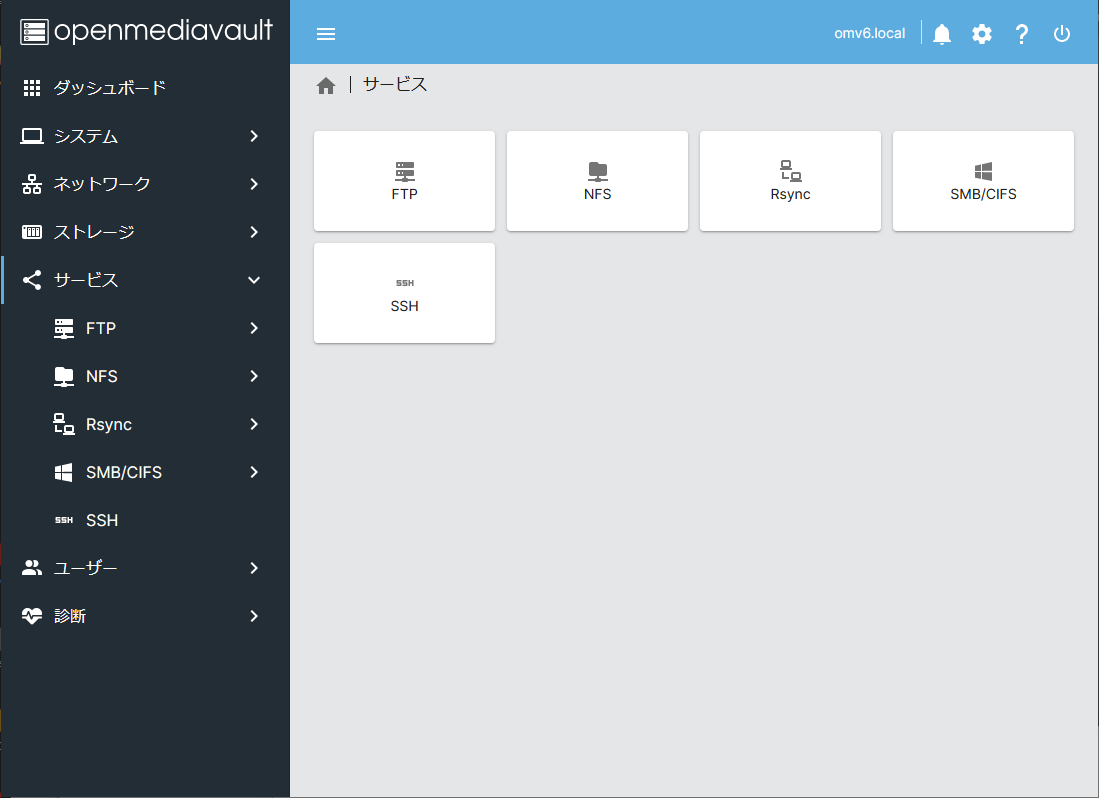The image size is (1099, 798).
Task: Select ユーザー menu label
Action: [x=86, y=567]
